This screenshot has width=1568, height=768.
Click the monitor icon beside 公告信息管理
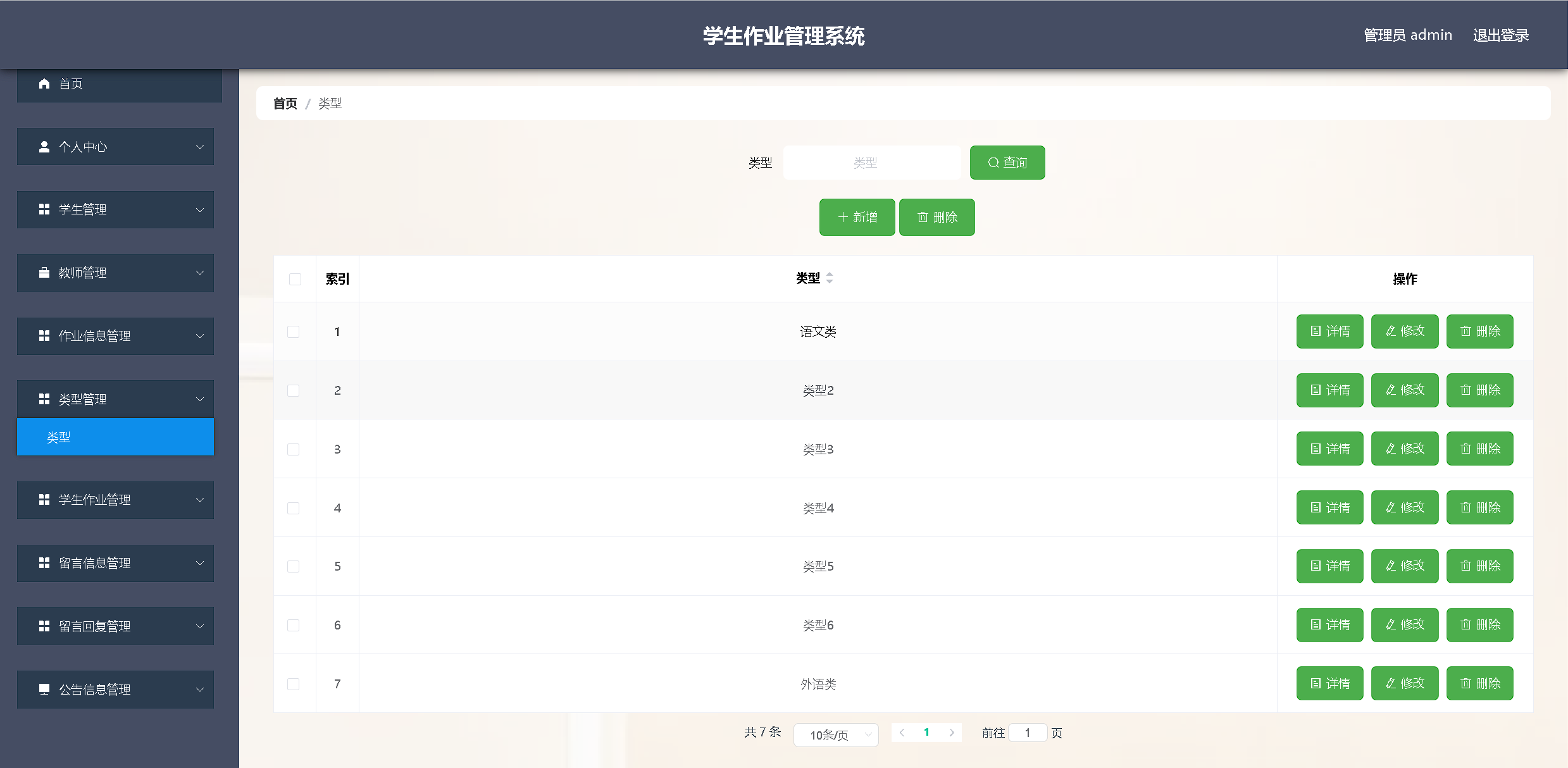coord(44,689)
